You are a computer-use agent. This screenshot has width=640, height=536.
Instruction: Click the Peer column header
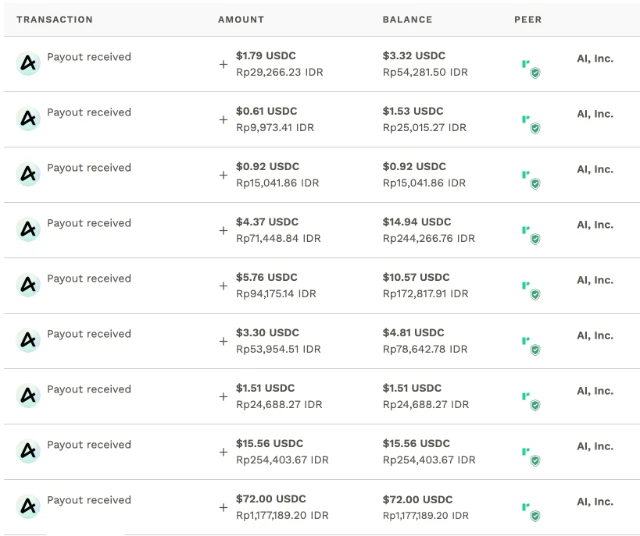point(527,20)
